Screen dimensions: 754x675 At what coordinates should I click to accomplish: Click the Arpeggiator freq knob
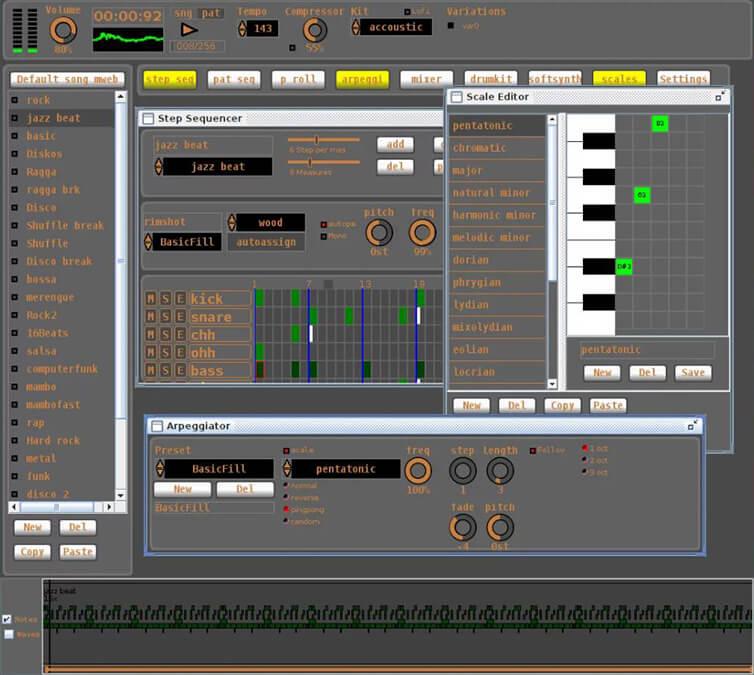418,471
